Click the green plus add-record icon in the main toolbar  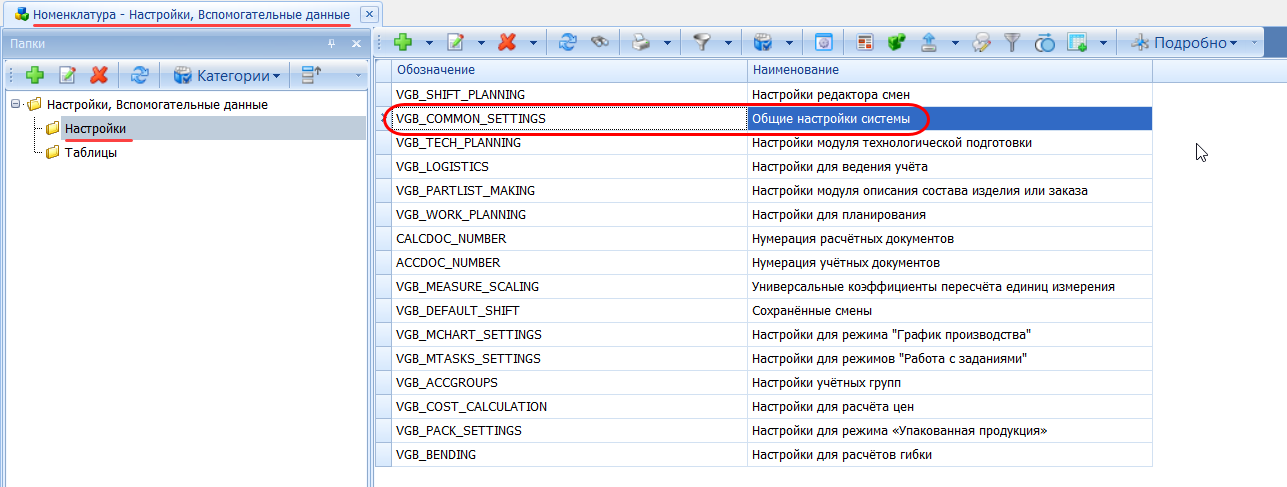pos(403,43)
